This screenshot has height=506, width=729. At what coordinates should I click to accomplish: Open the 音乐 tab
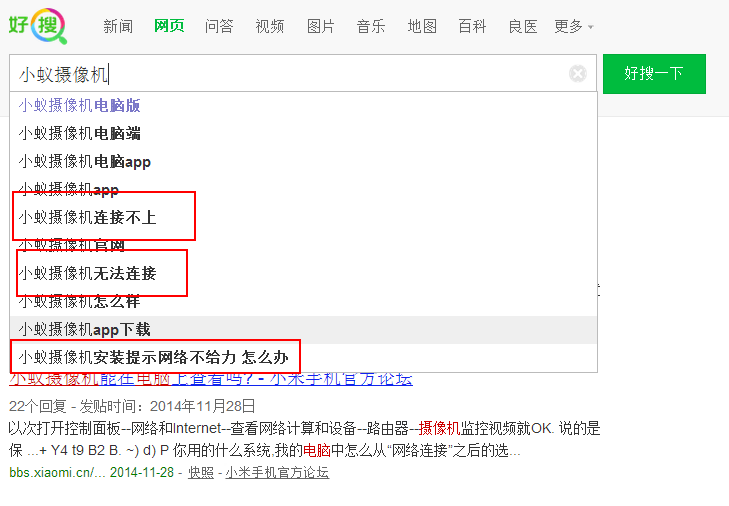(371, 27)
